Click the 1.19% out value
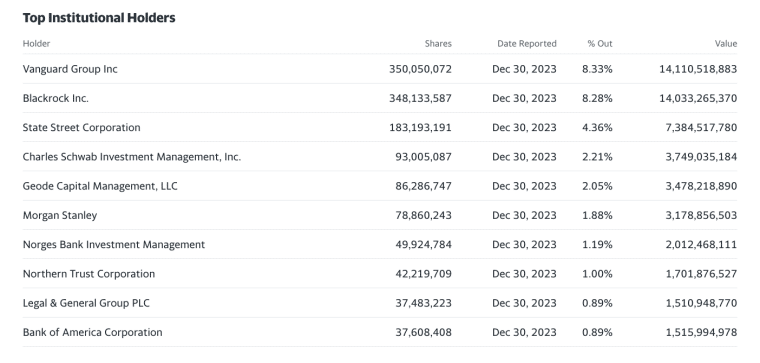The width and height of the screenshot is (760, 363). pyautogui.click(x=597, y=245)
